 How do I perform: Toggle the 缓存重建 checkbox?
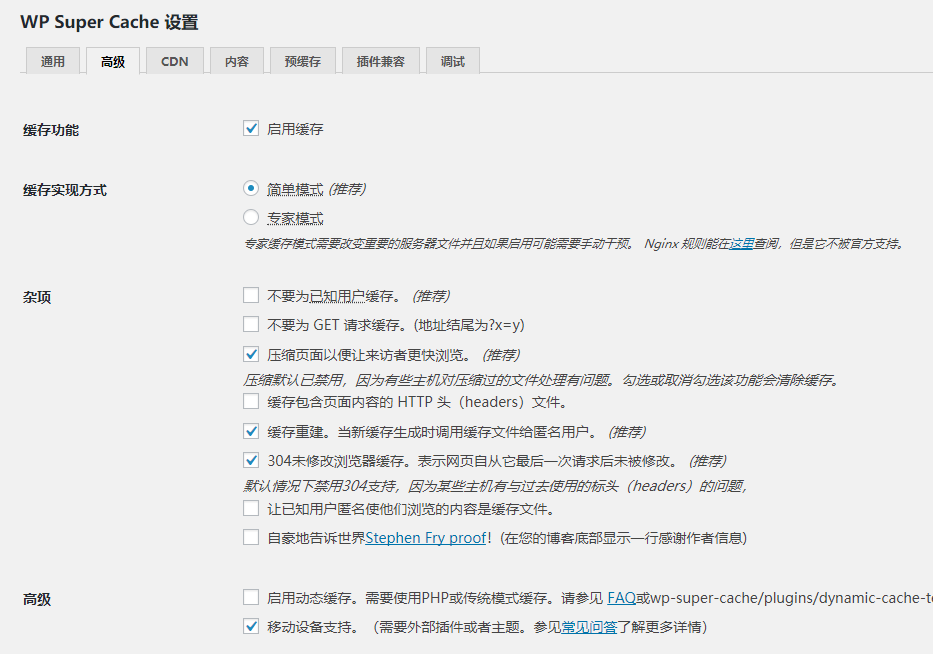pyautogui.click(x=251, y=431)
